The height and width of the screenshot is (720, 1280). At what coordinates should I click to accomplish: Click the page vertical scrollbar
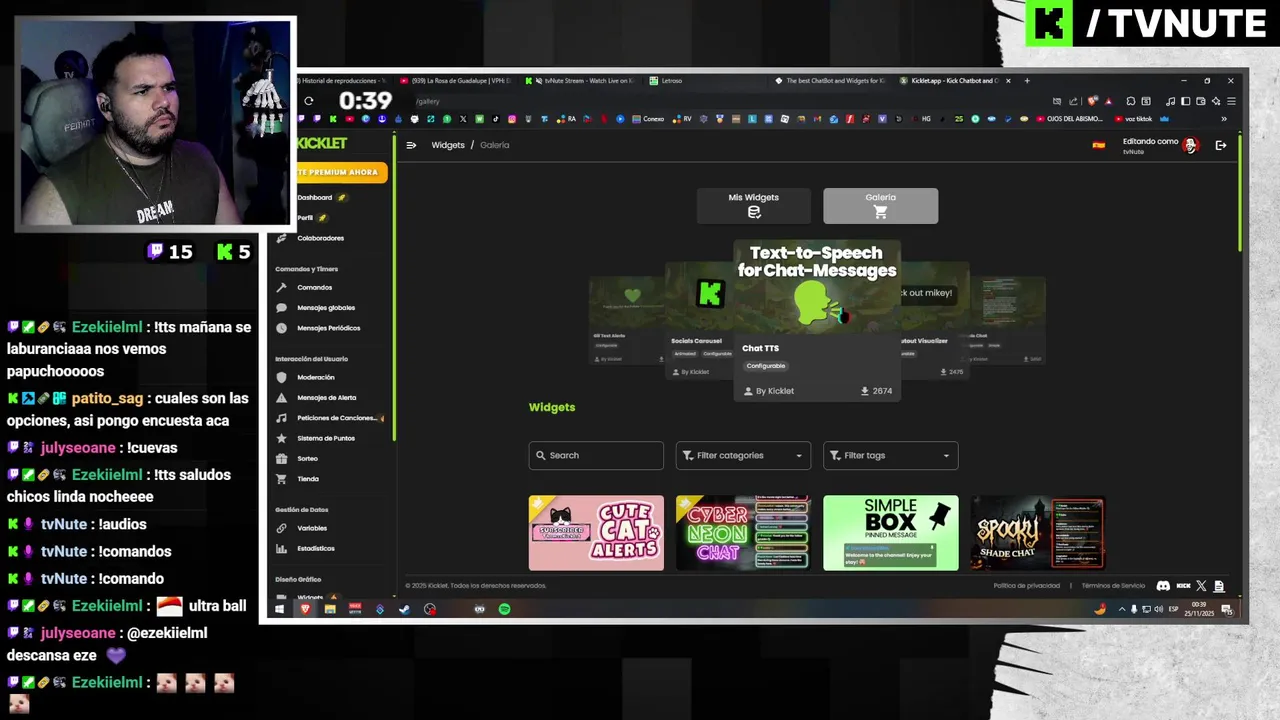point(1240,192)
